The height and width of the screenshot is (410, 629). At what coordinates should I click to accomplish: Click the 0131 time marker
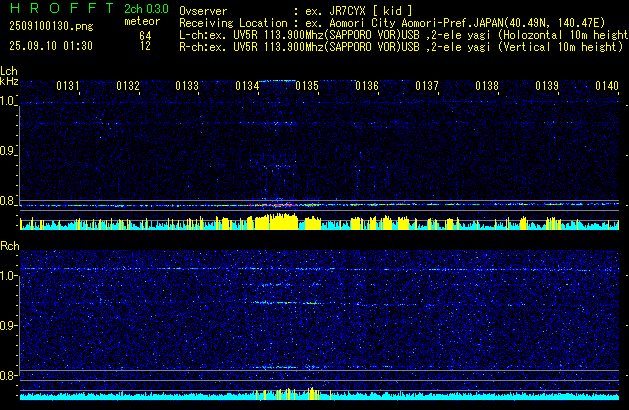pos(67,86)
